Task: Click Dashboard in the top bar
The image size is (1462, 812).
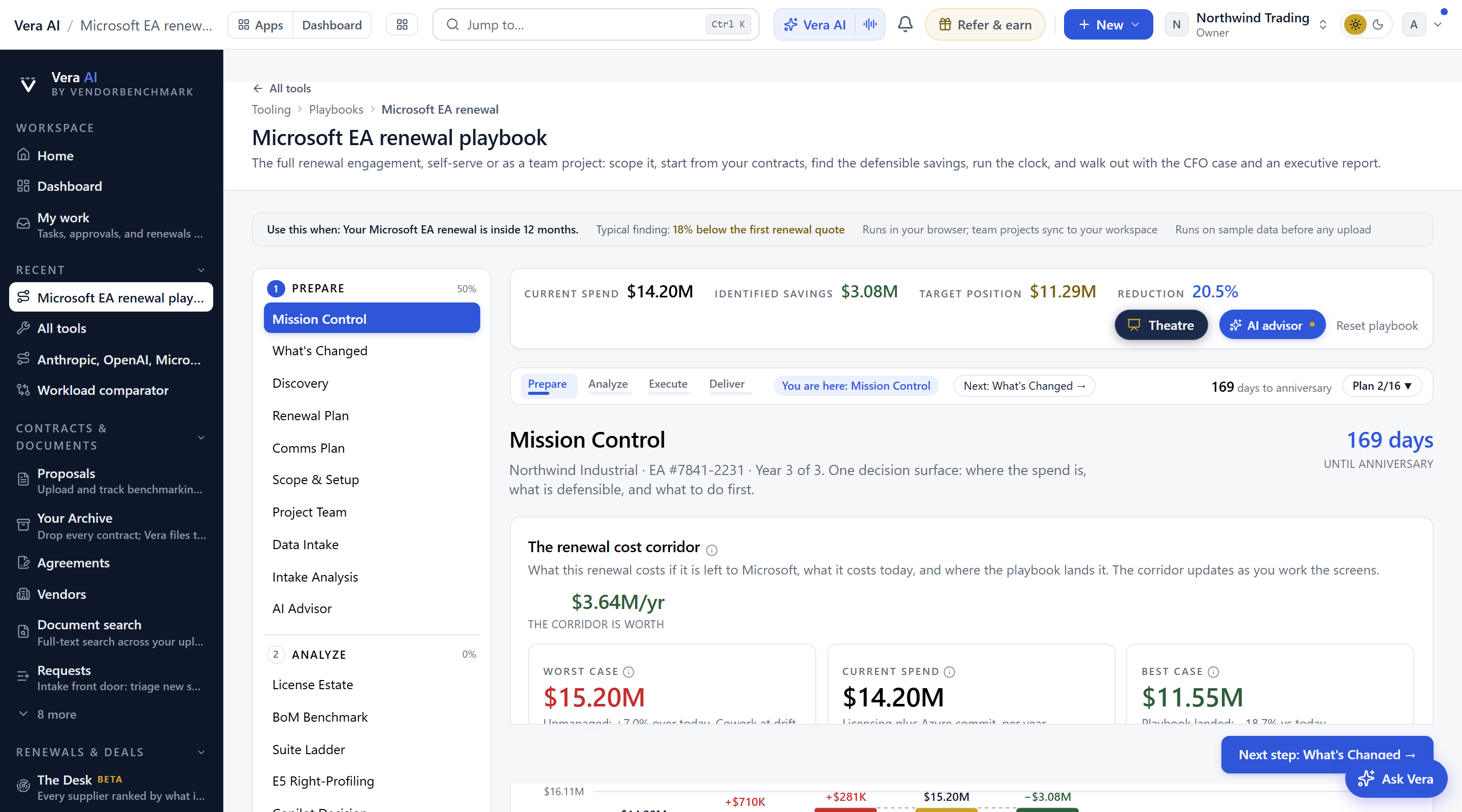Action: [x=331, y=25]
